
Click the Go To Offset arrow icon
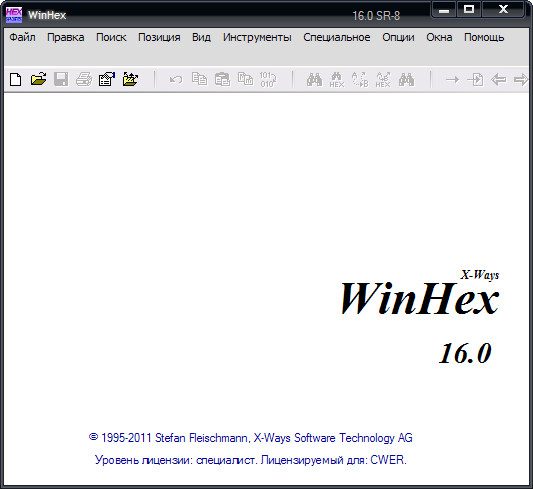(452, 80)
